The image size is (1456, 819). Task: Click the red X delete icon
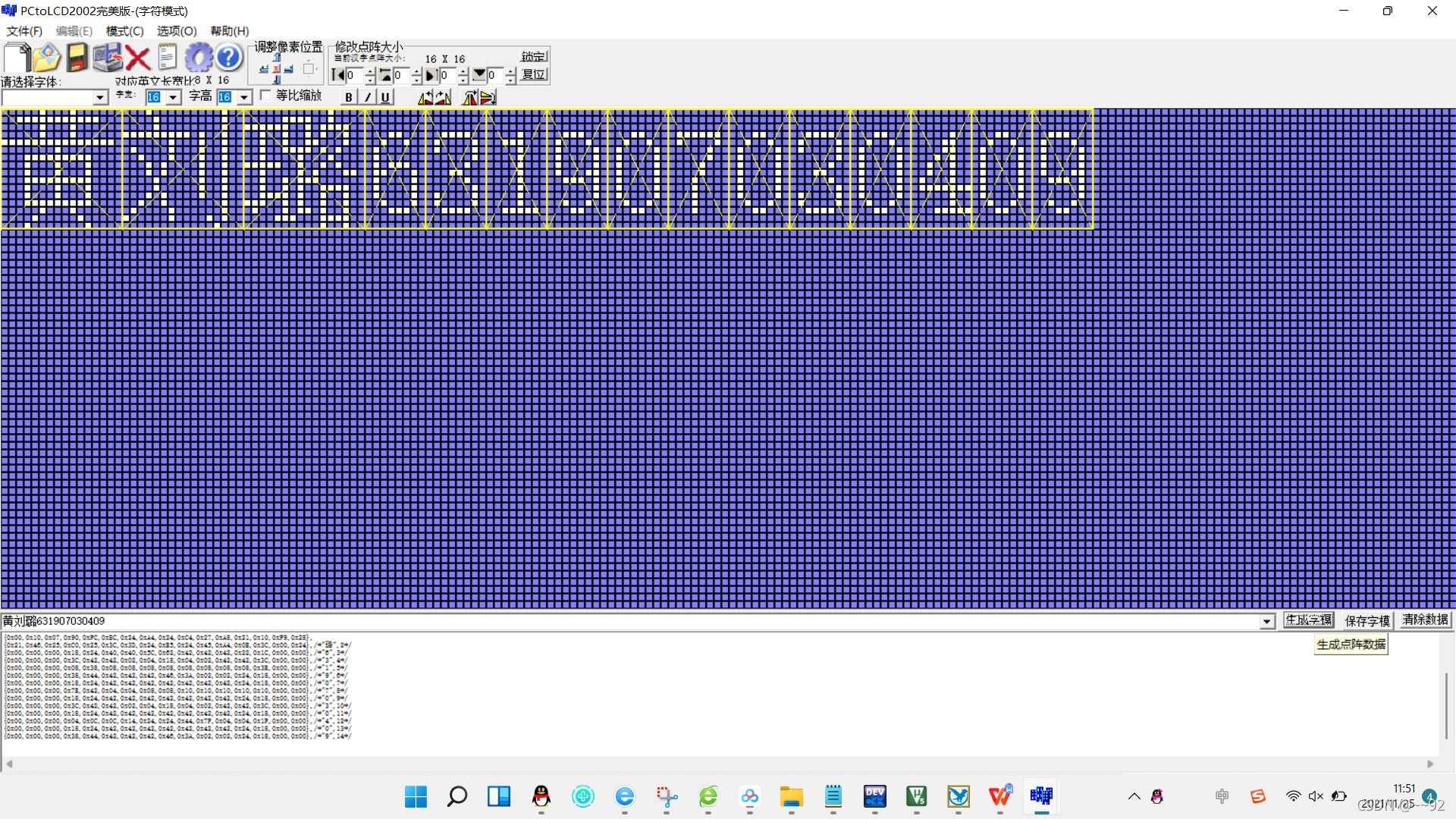(137, 58)
